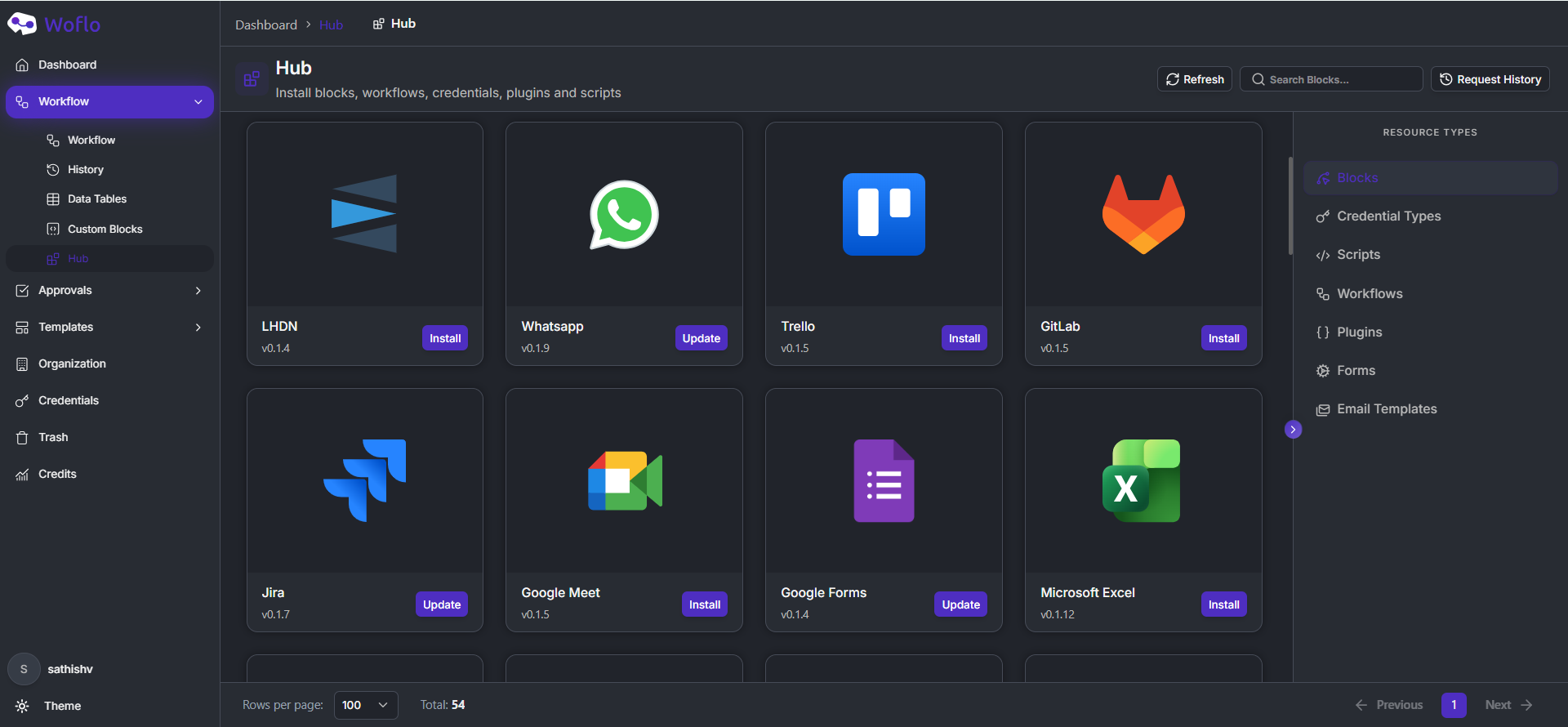Click the blocks list vertical scrollbar
The width and height of the screenshot is (1568, 727).
coord(1290,206)
